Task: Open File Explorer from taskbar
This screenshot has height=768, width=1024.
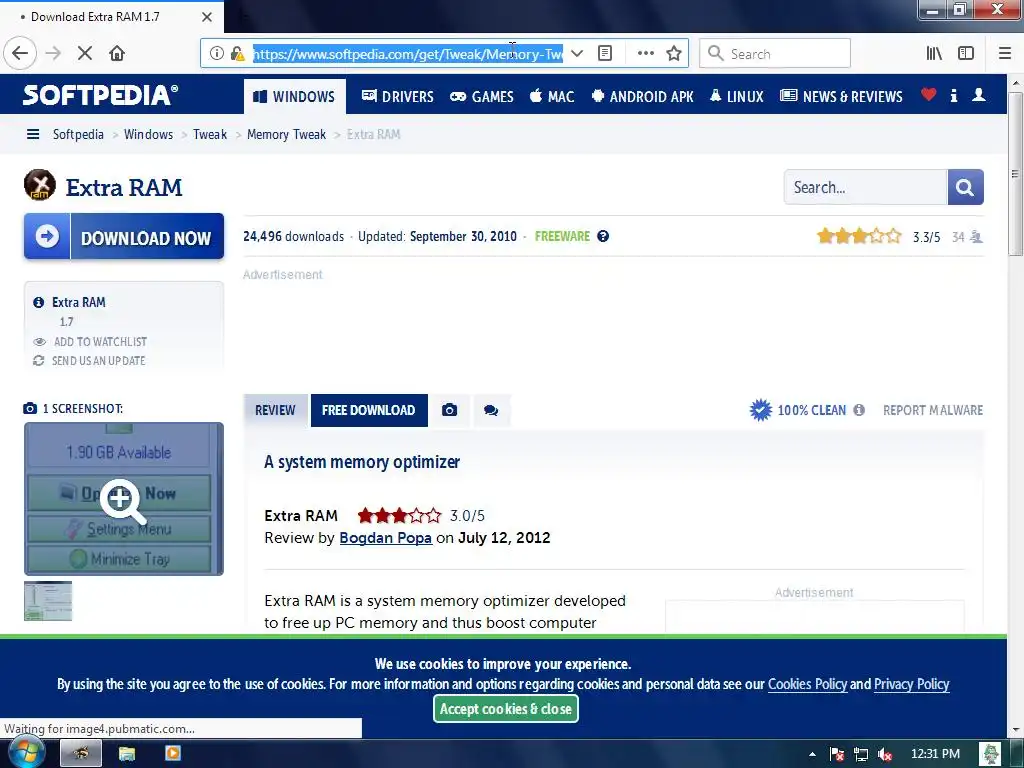Action: (127, 754)
